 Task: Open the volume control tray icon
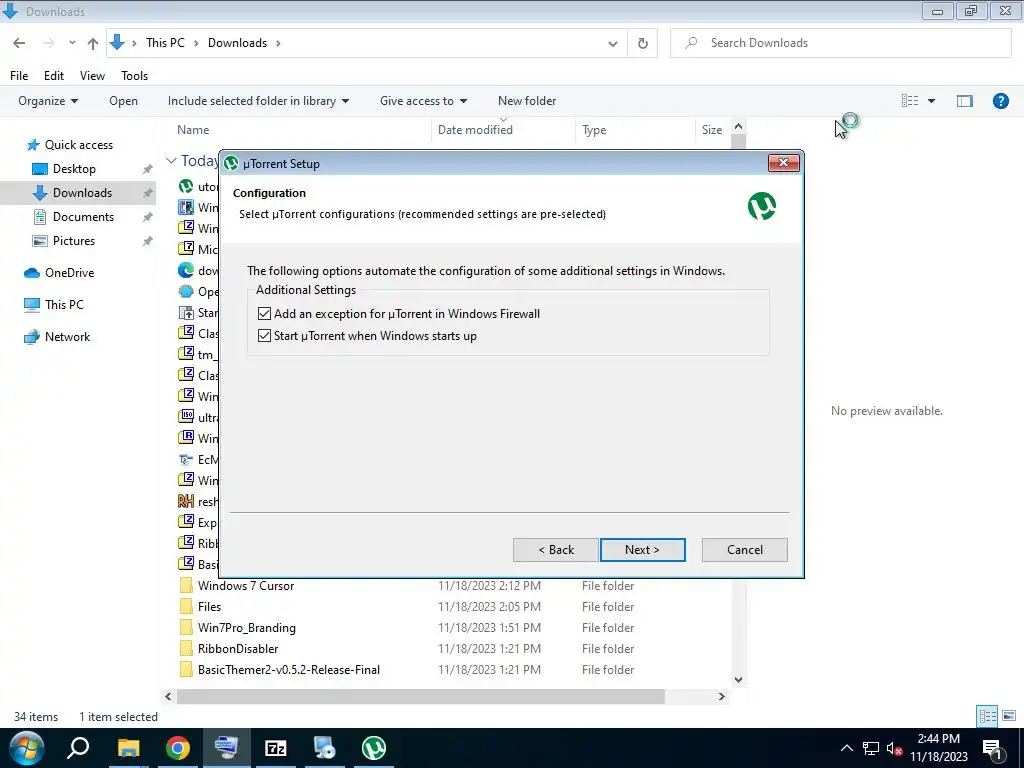tap(894, 748)
